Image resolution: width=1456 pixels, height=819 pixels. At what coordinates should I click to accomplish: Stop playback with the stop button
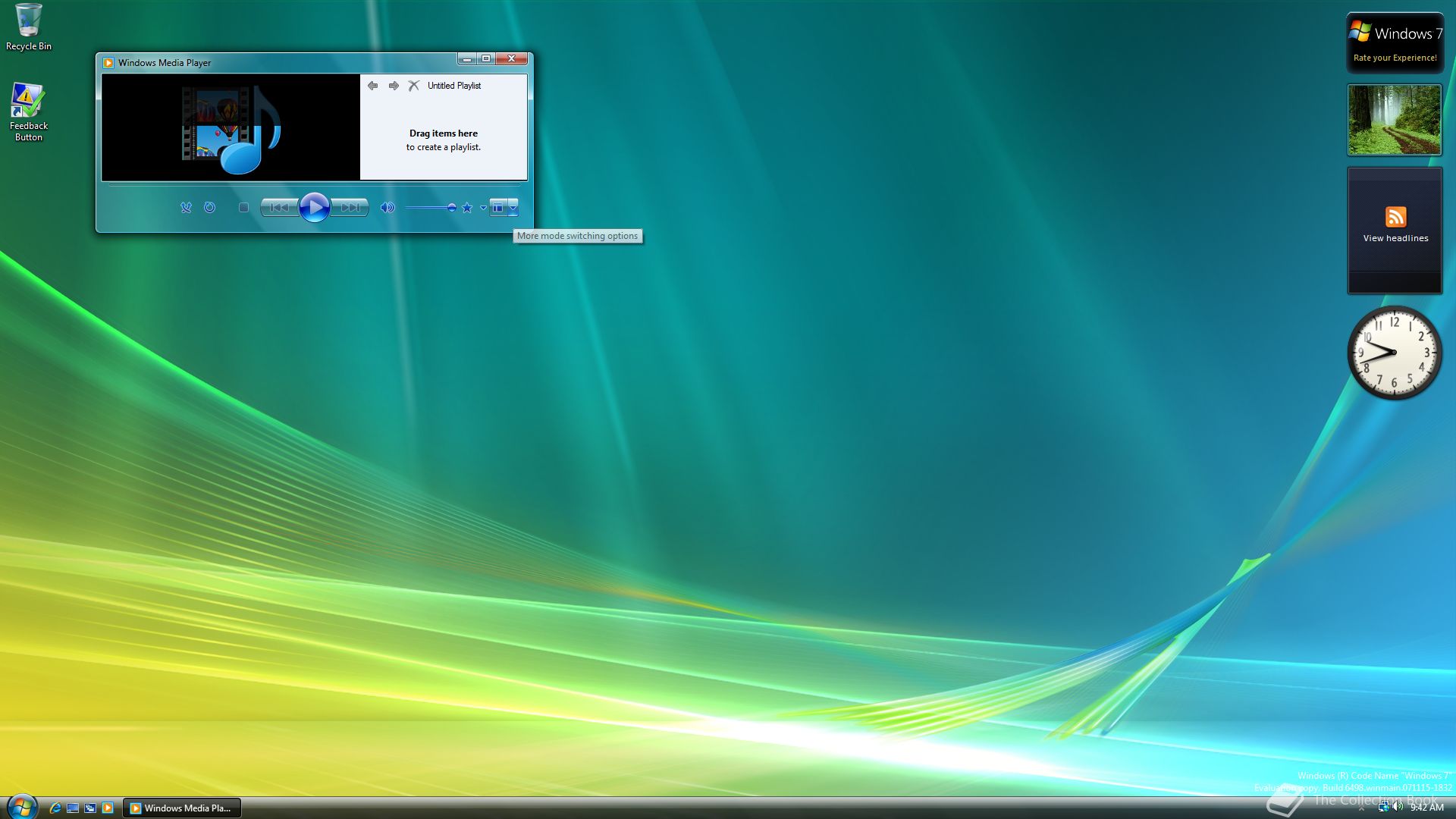click(243, 207)
